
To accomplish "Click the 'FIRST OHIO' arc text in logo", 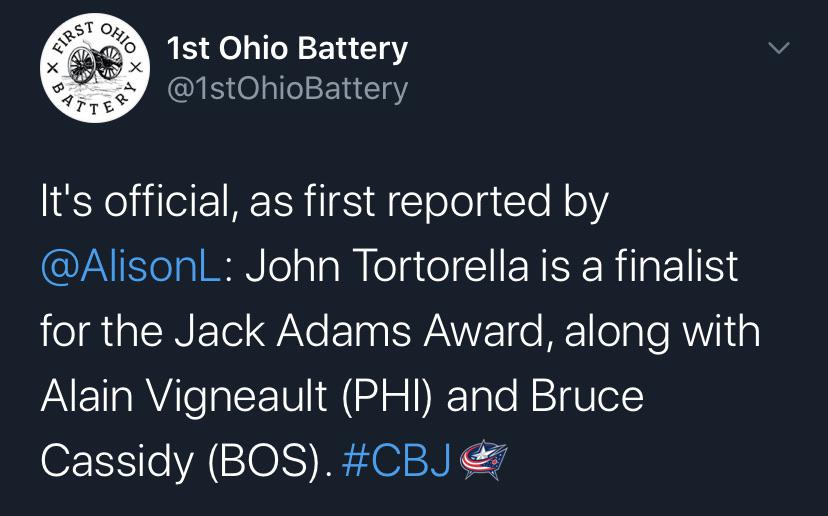I will 95,37.
